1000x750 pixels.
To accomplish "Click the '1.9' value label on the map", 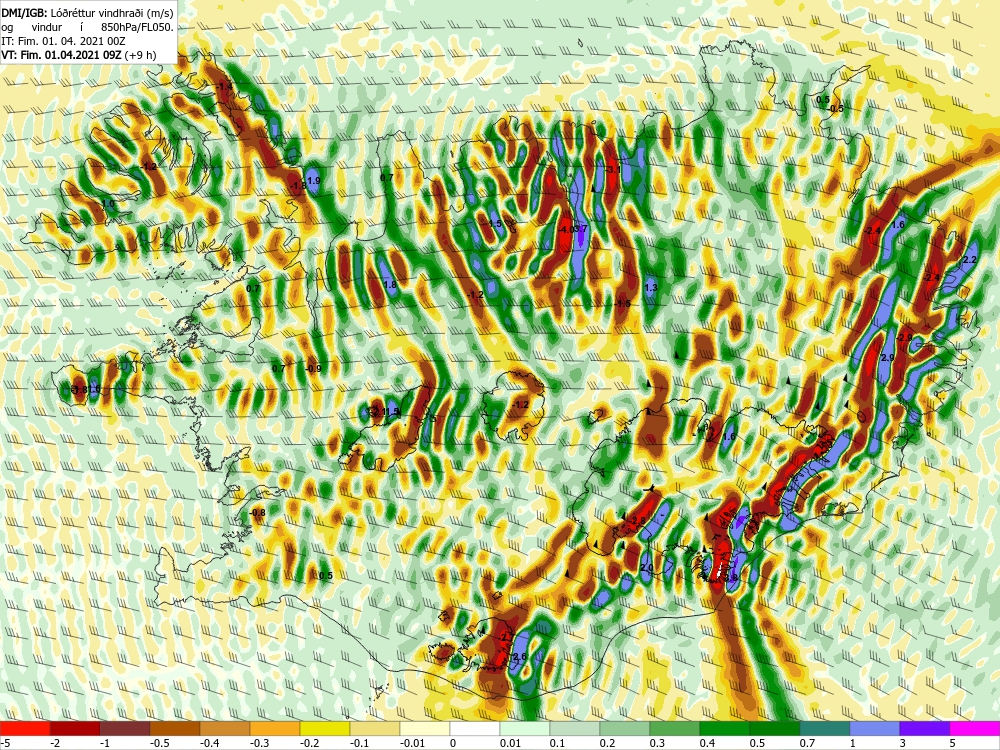I will pyautogui.click(x=314, y=181).
